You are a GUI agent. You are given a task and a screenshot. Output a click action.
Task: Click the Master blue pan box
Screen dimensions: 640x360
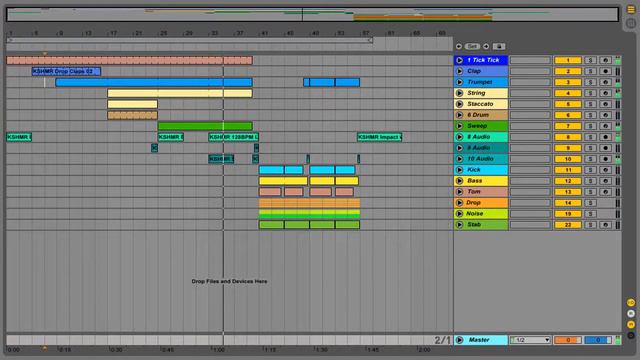(598, 340)
